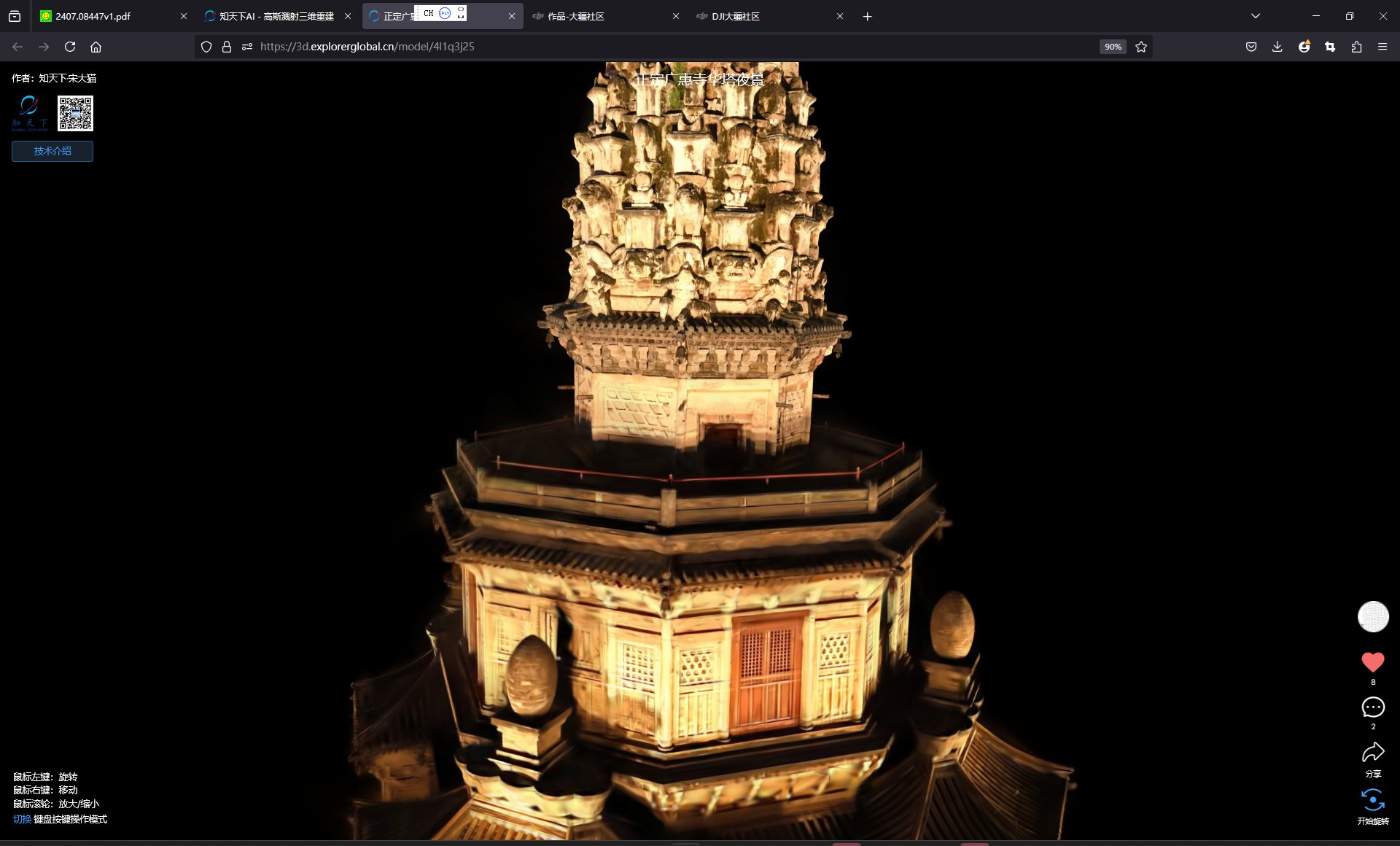Image resolution: width=1400 pixels, height=846 pixels.
Task: Expand the list all tabs dropdown
Action: tap(1256, 16)
